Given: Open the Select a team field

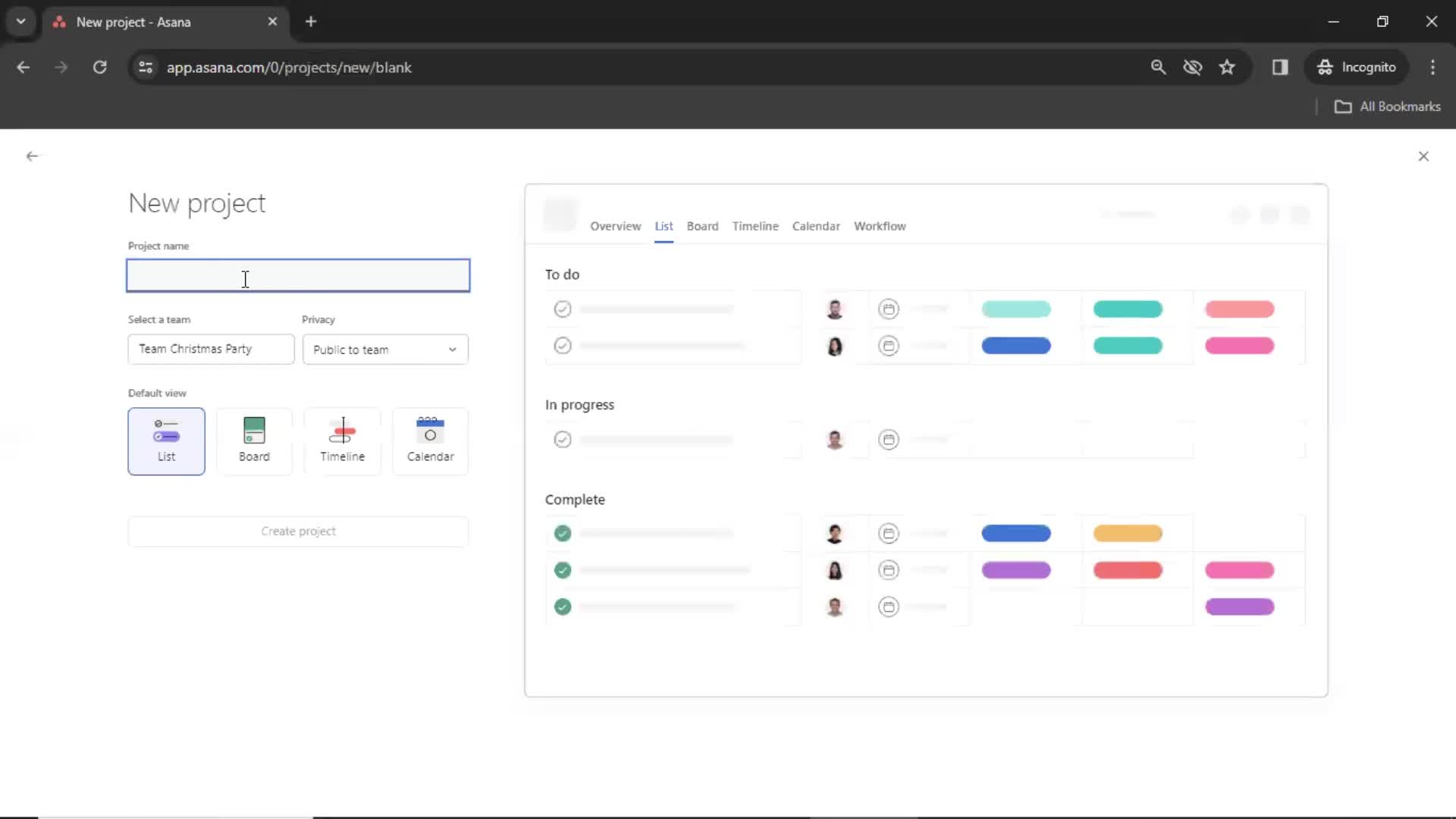Looking at the screenshot, I should pyautogui.click(x=211, y=350).
